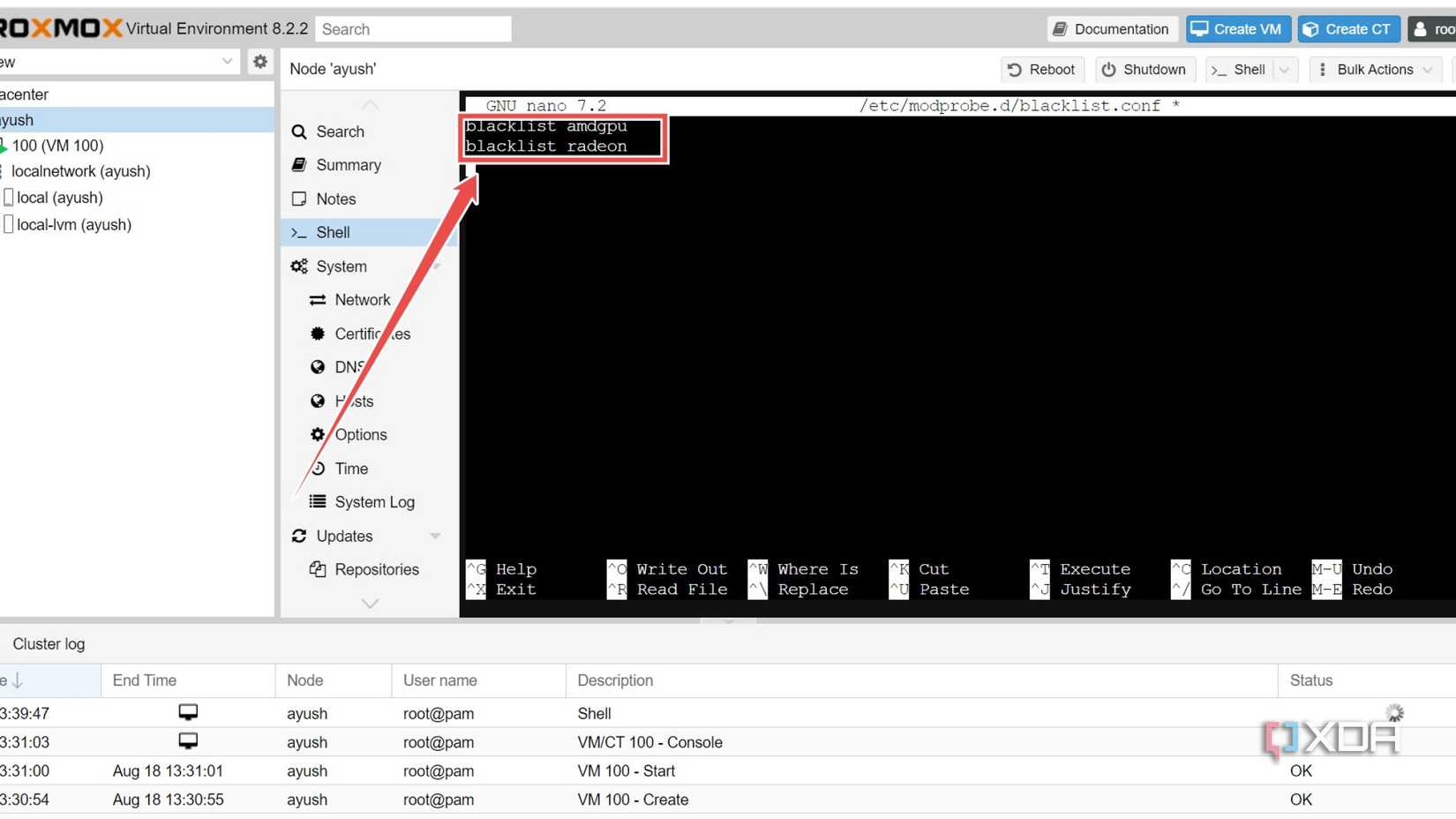Open the System menu item

[x=369, y=267]
